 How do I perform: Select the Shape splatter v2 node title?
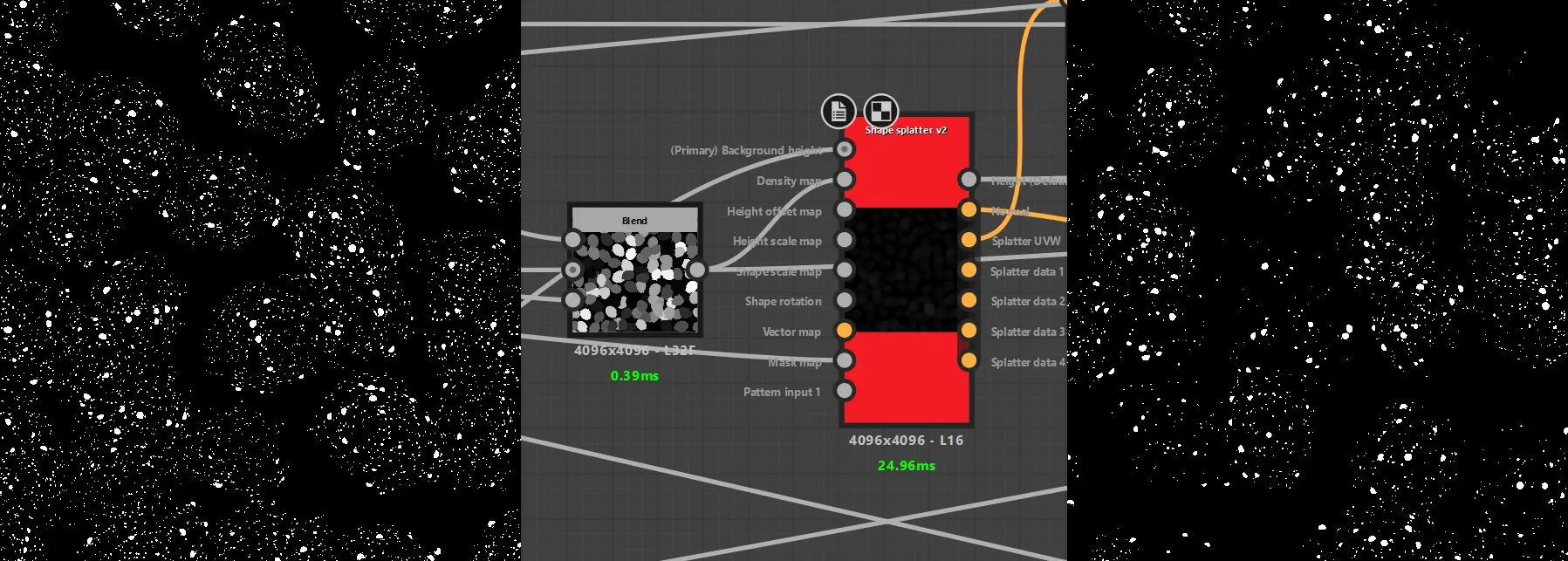pos(906,130)
